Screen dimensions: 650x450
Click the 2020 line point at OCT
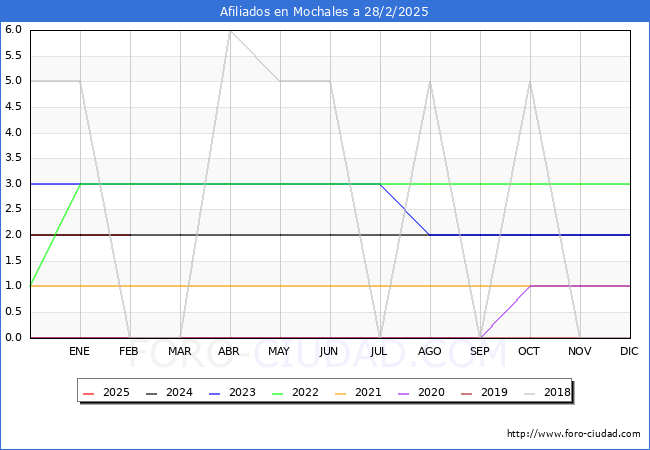pyautogui.click(x=531, y=286)
